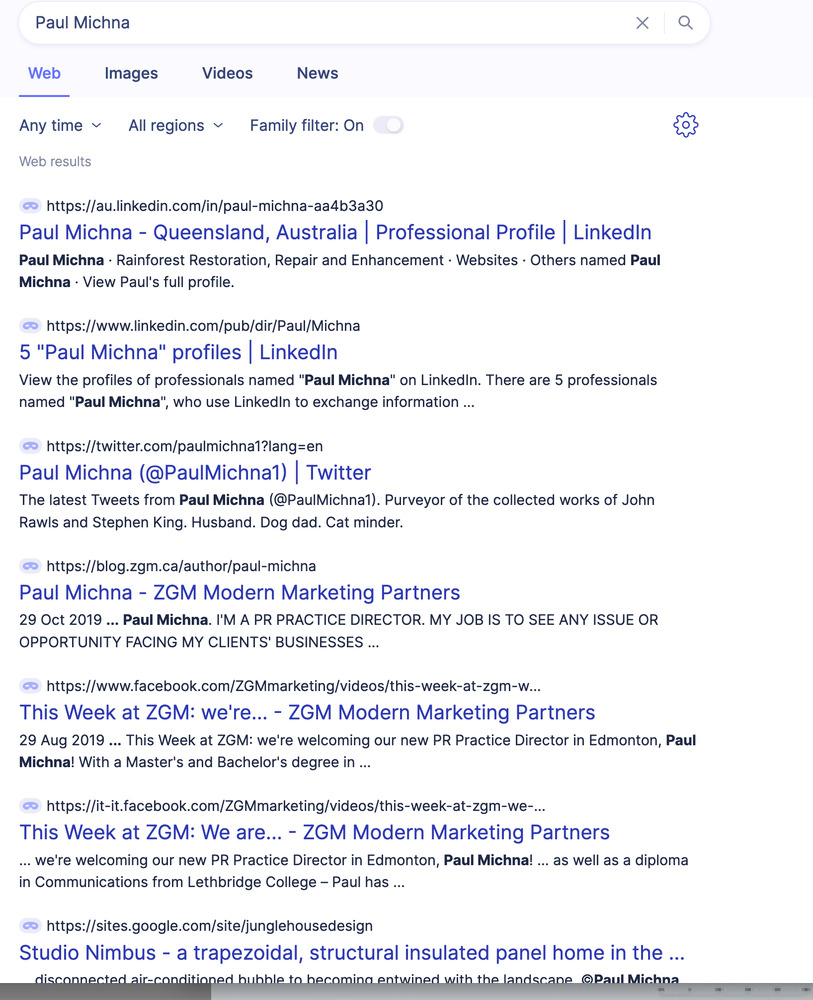The image size is (813, 1000).
Task: Switch to the Videos tab
Action: click(227, 73)
